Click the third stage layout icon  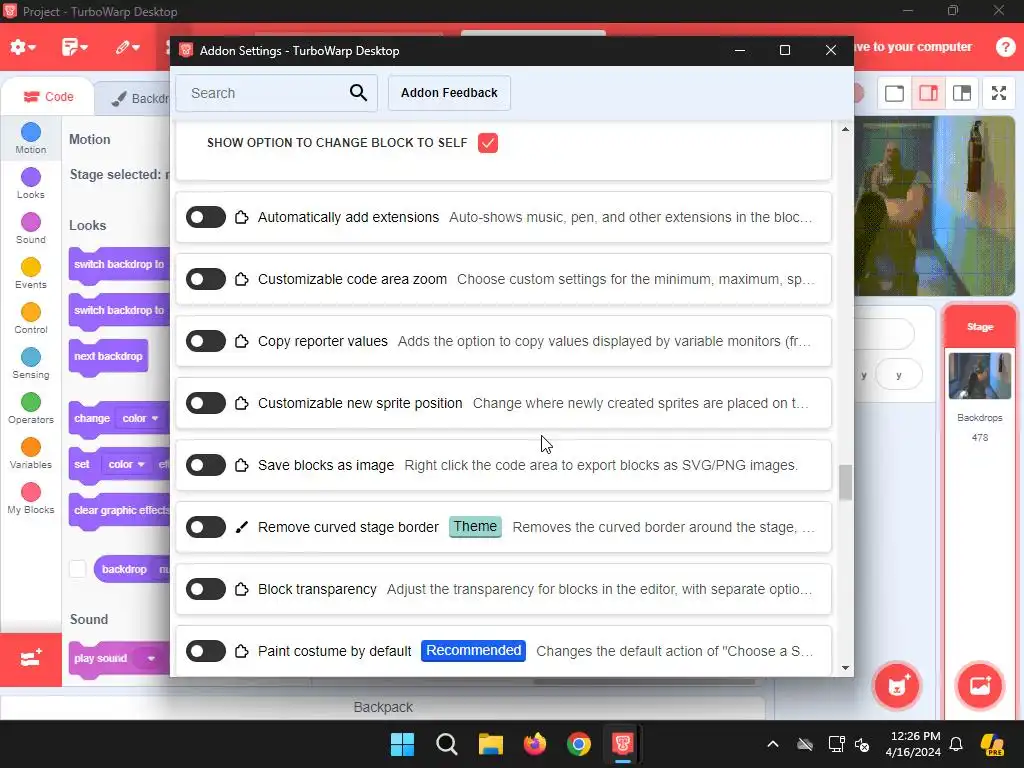pos(962,93)
